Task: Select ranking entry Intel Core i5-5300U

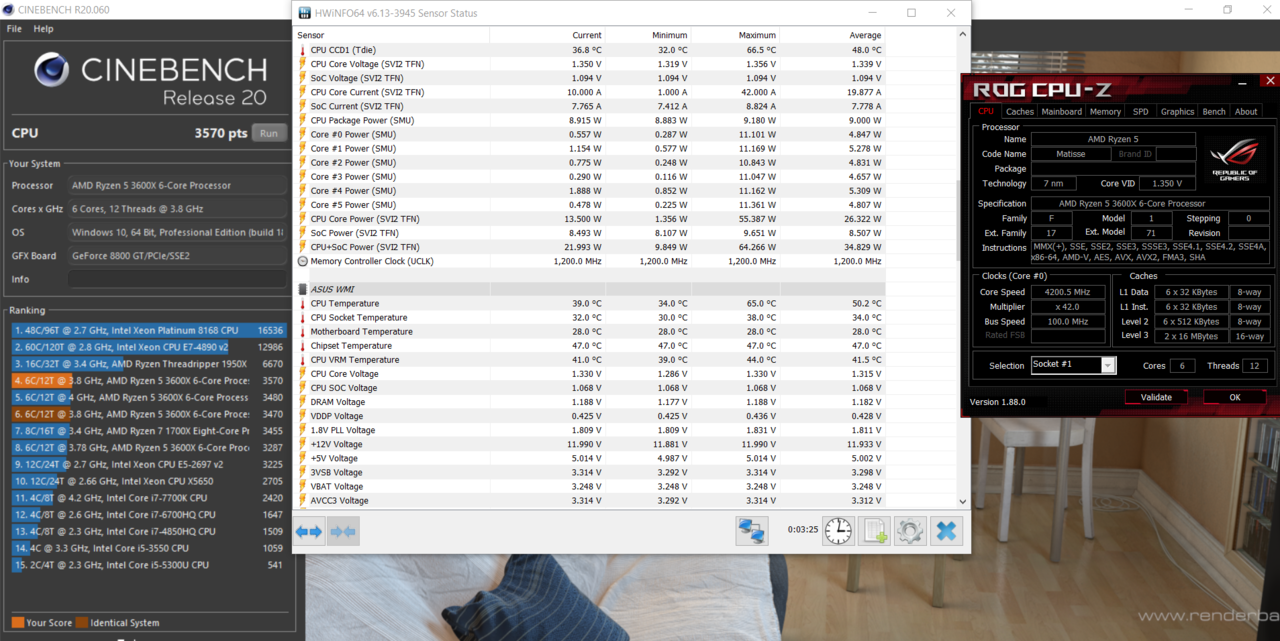Action: pyautogui.click(x=149, y=565)
